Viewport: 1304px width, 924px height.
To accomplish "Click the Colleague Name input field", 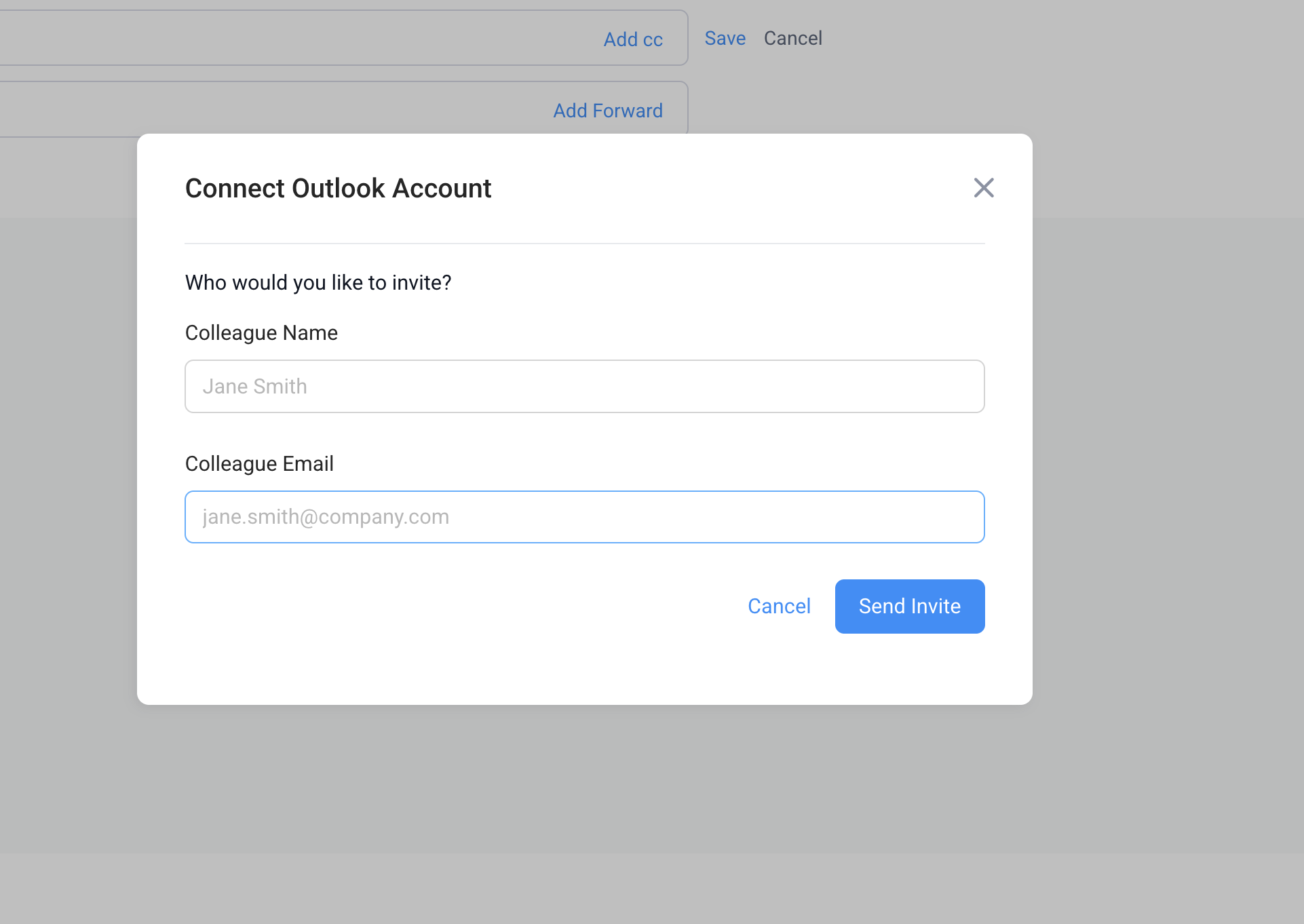I will click(585, 386).
